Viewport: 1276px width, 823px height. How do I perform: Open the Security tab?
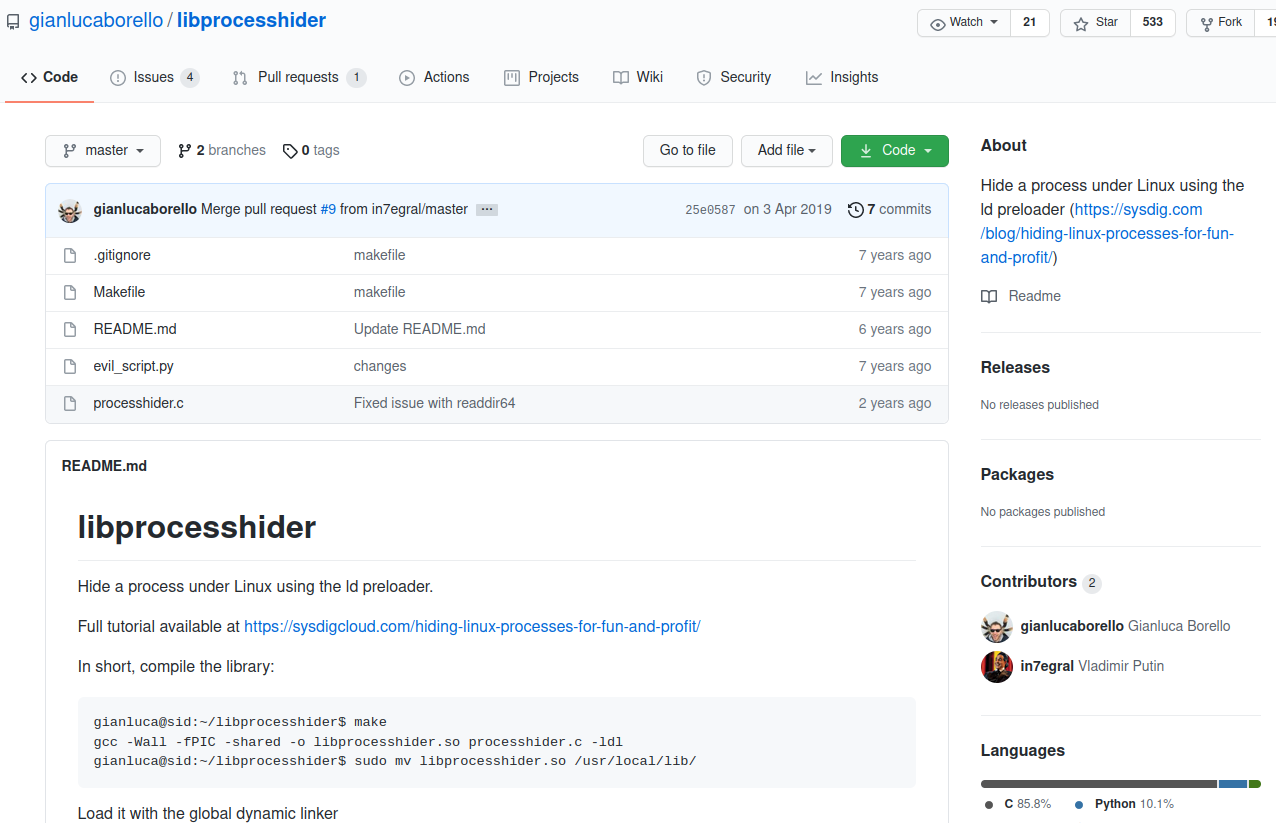tap(734, 77)
